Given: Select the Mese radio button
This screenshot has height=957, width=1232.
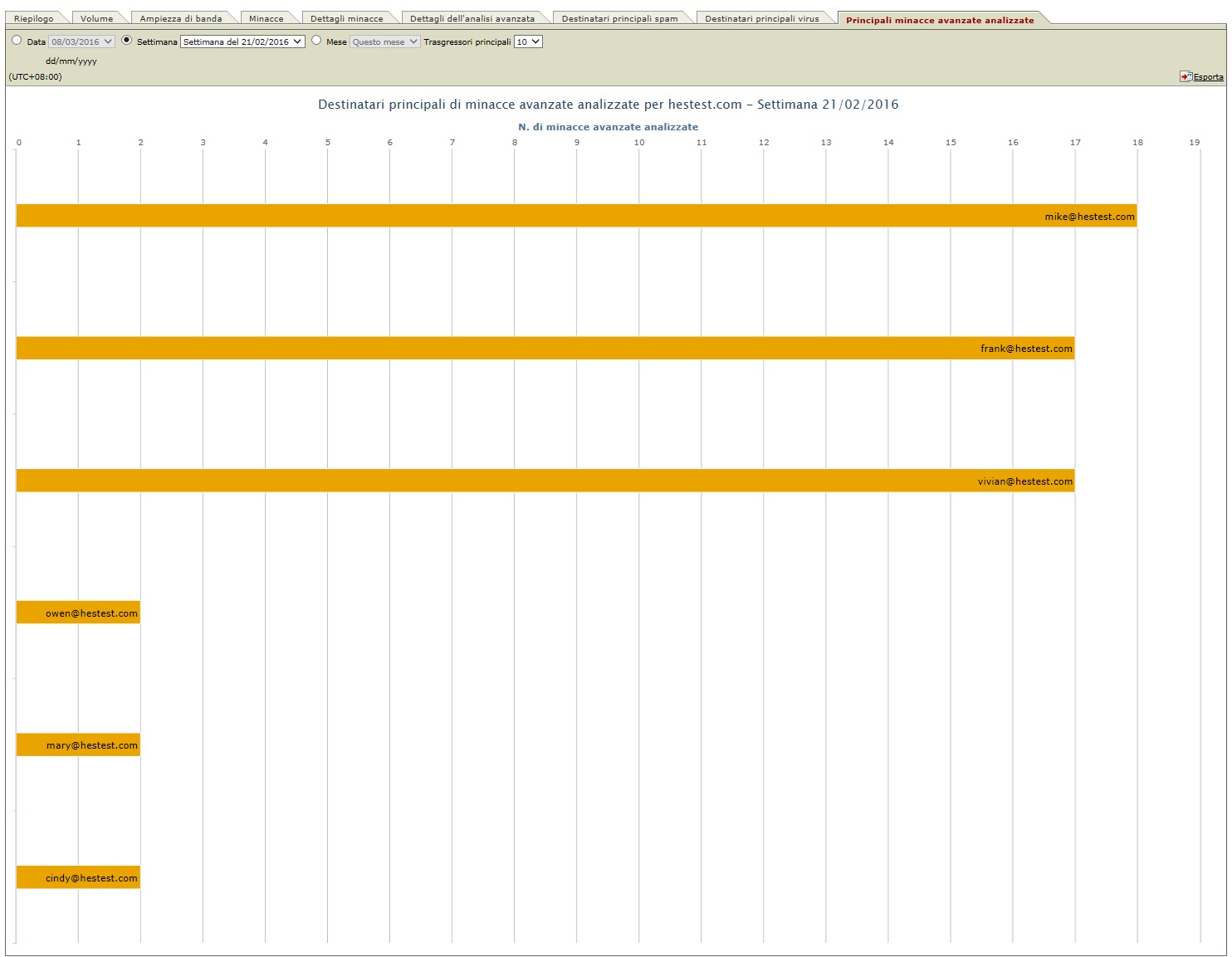Looking at the screenshot, I should [316, 40].
